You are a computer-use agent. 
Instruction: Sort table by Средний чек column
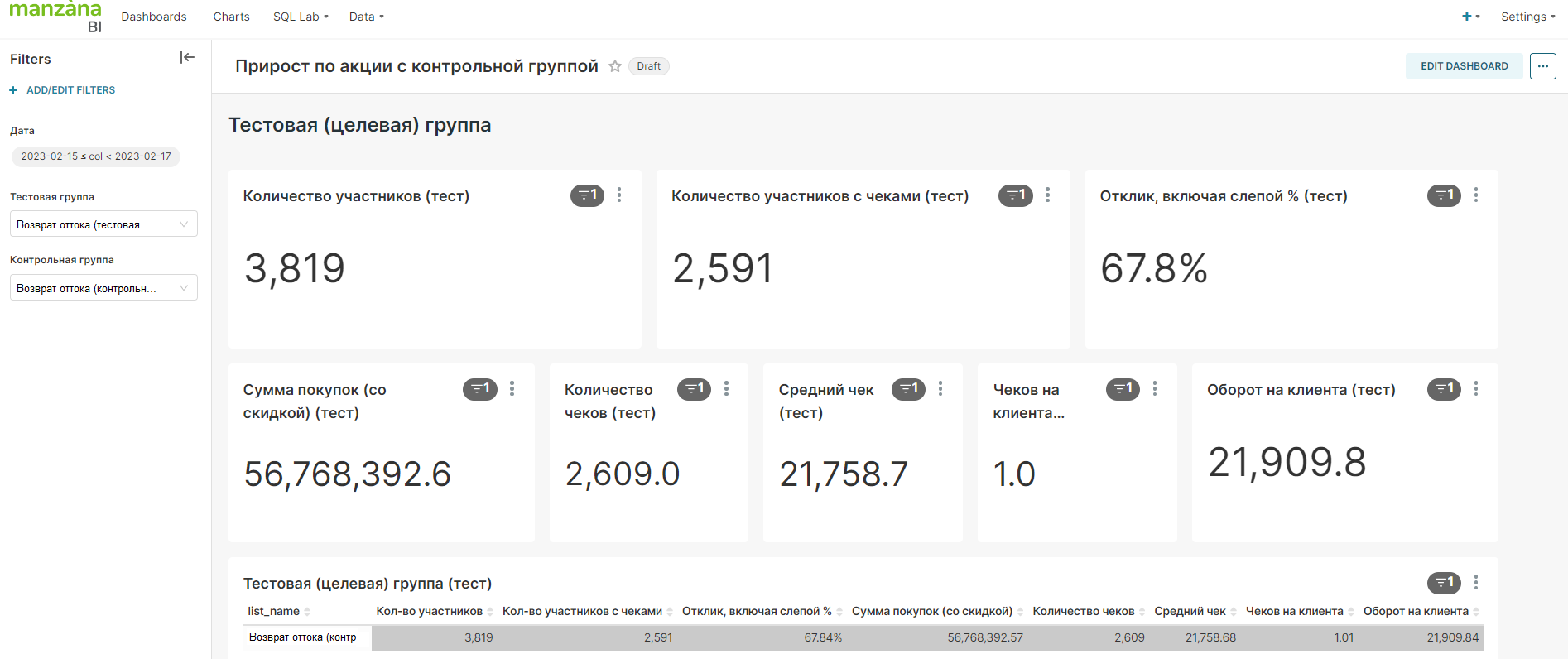pyautogui.click(x=1190, y=612)
